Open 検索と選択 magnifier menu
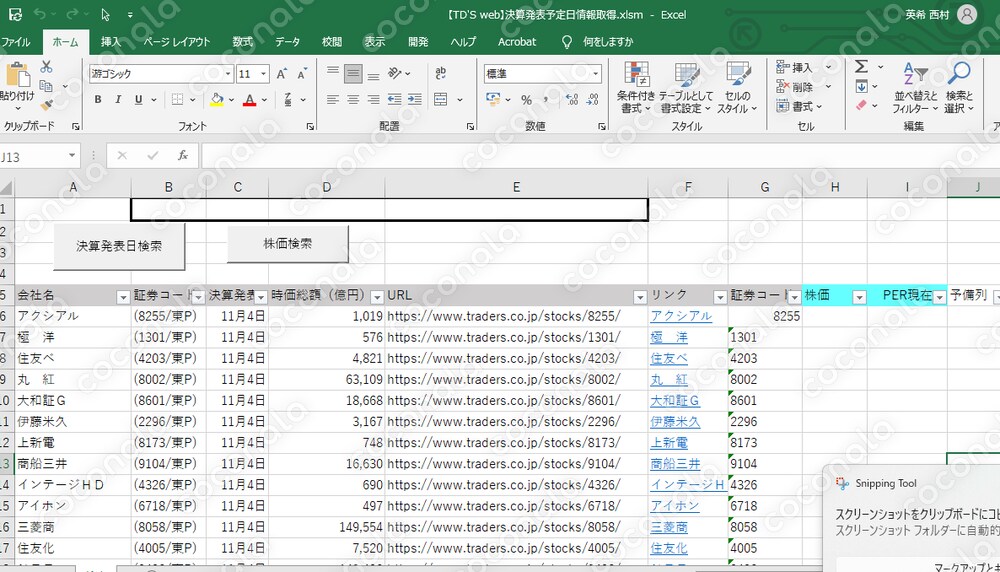Image resolution: width=1000 pixels, height=572 pixels. [x=959, y=89]
